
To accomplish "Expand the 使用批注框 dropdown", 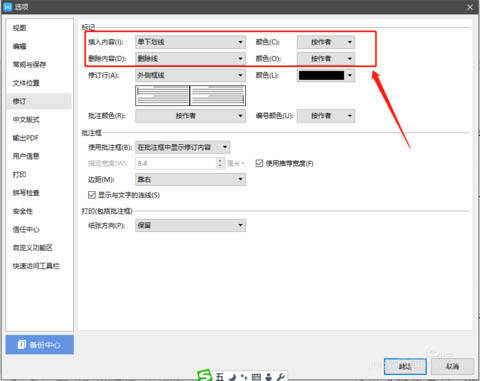I will [x=183, y=147].
